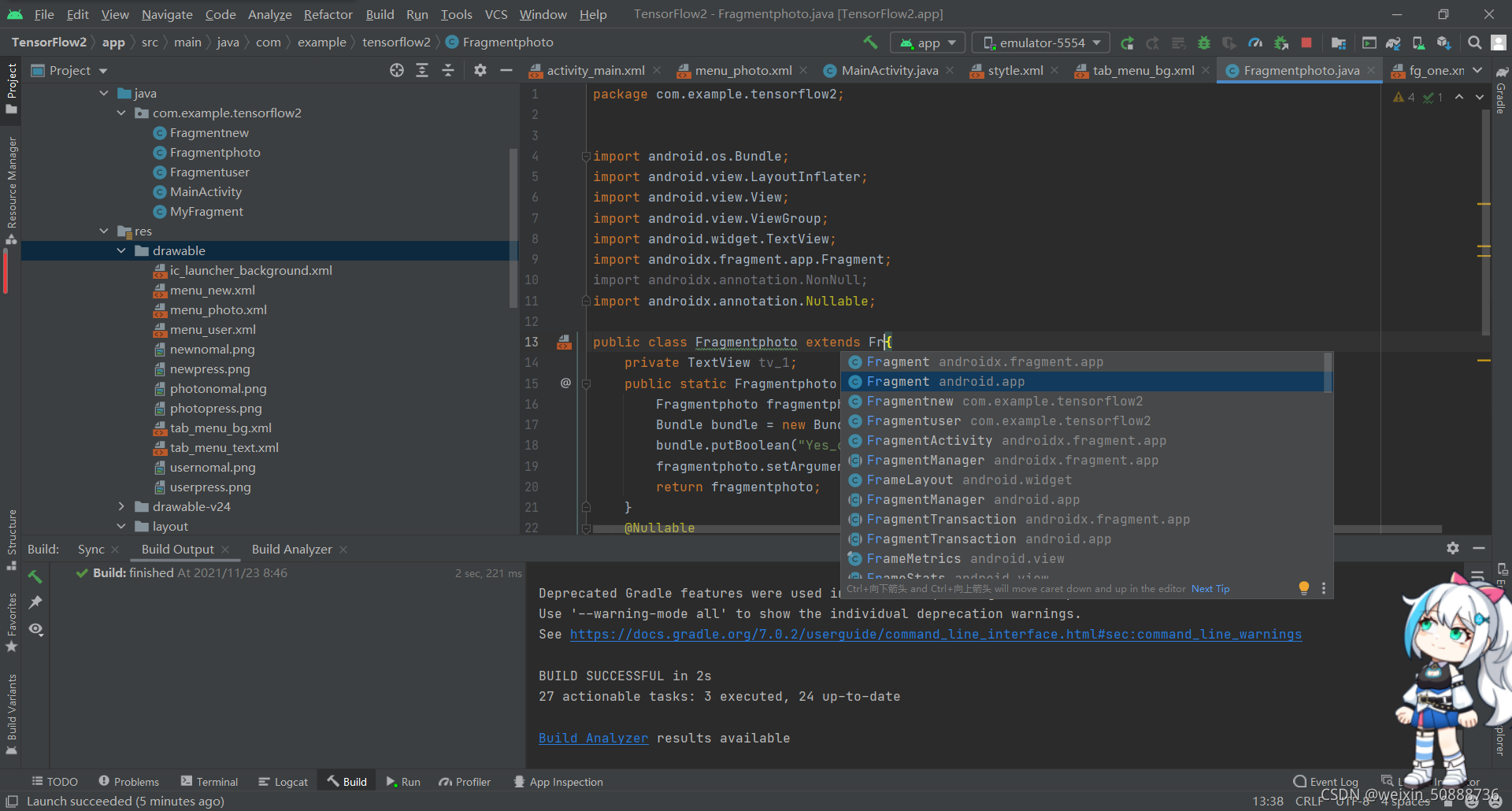Click the three-dot menu in completion popup
This screenshot has width=1512, height=811.
tap(1324, 588)
